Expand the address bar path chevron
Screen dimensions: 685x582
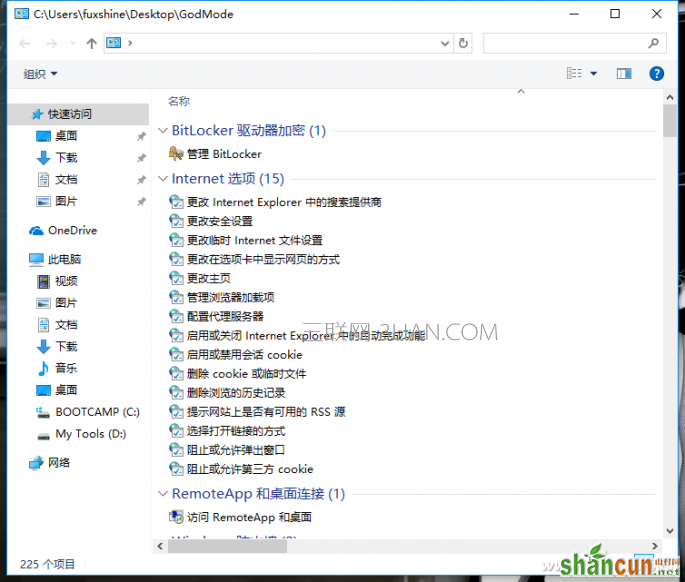[x=130, y=43]
